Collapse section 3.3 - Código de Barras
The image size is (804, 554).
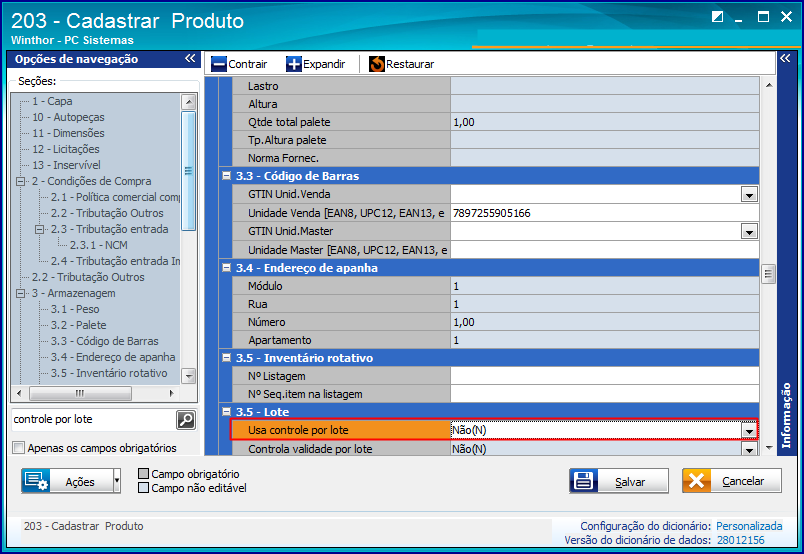[226, 175]
